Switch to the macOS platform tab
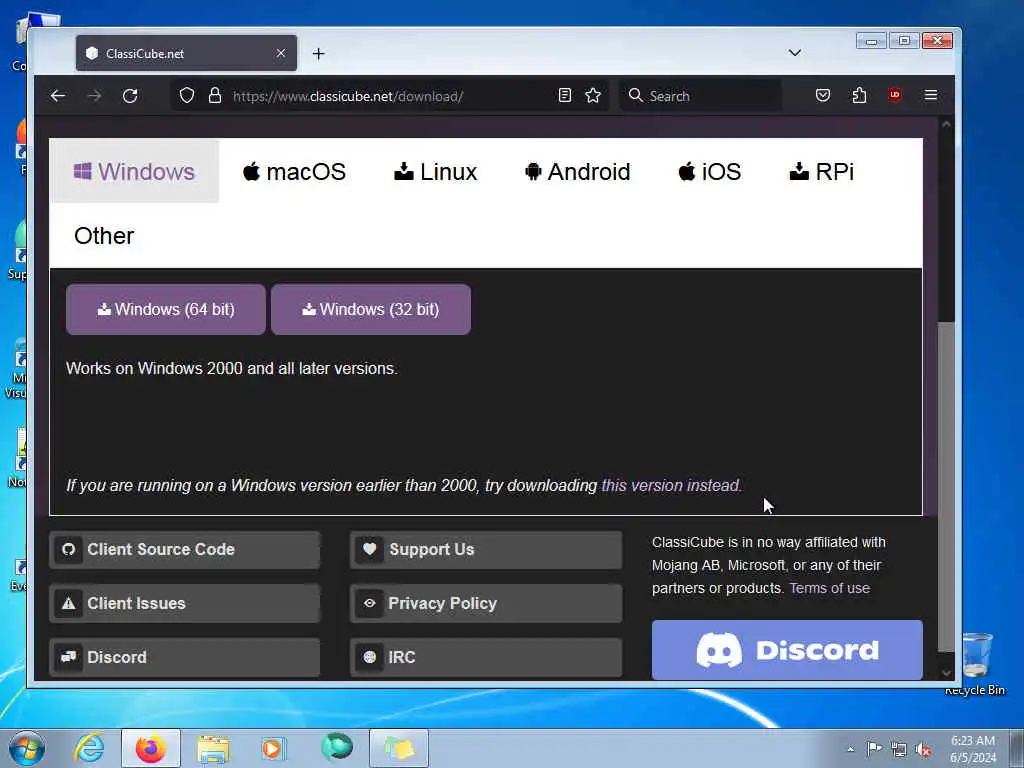The width and height of the screenshot is (1024, 768). click(x=295, y=172)
